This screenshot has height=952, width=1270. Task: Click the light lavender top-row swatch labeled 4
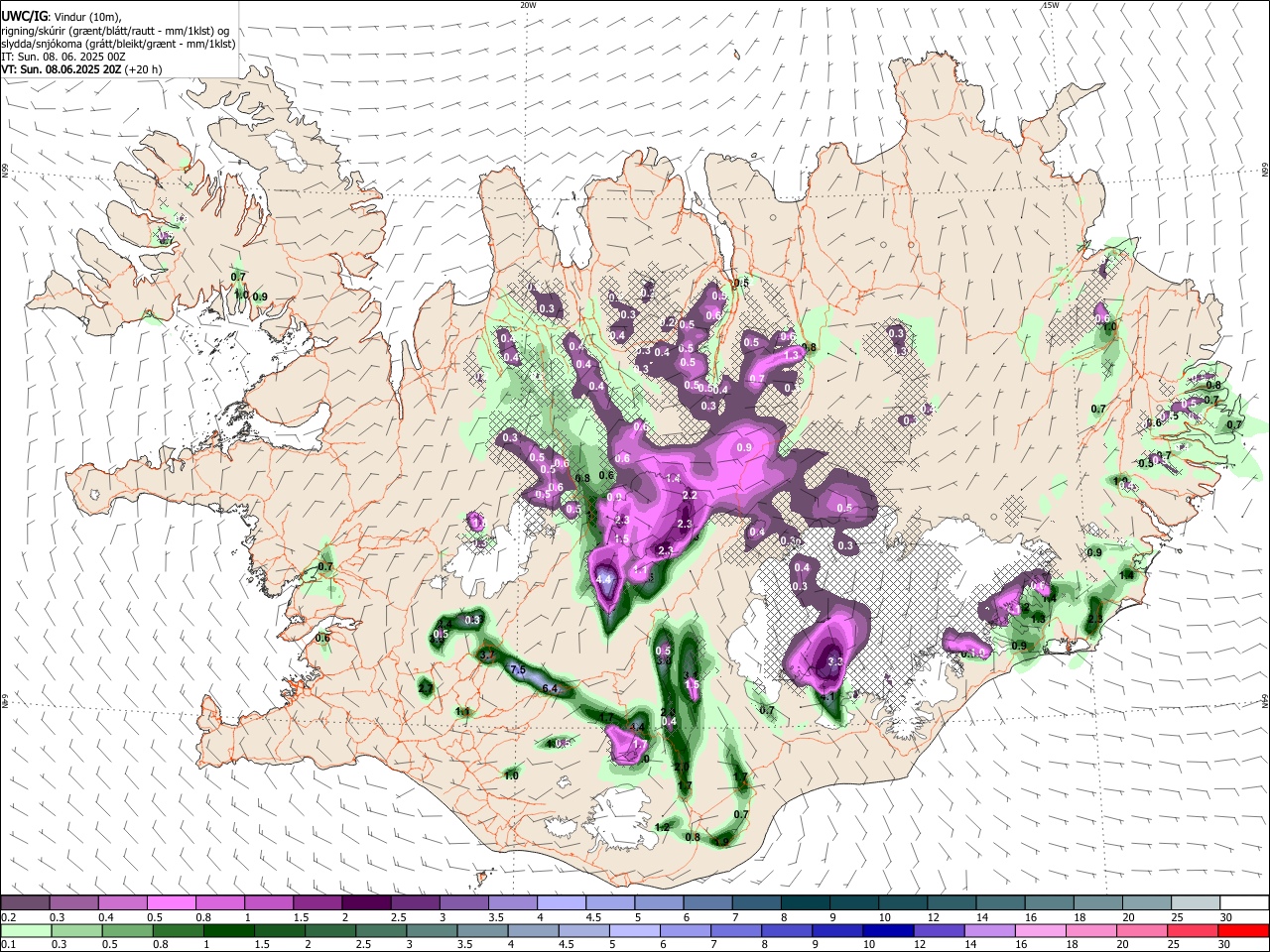[560, 902]
